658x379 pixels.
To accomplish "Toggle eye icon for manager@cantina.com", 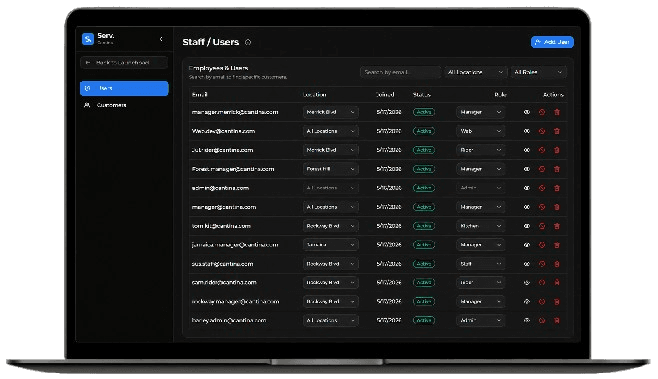I will coord(527,207).
